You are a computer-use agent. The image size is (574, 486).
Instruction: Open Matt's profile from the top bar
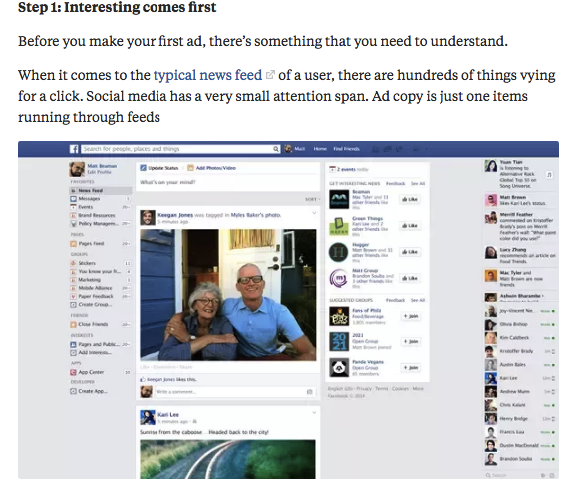click(x=295, y=149)
